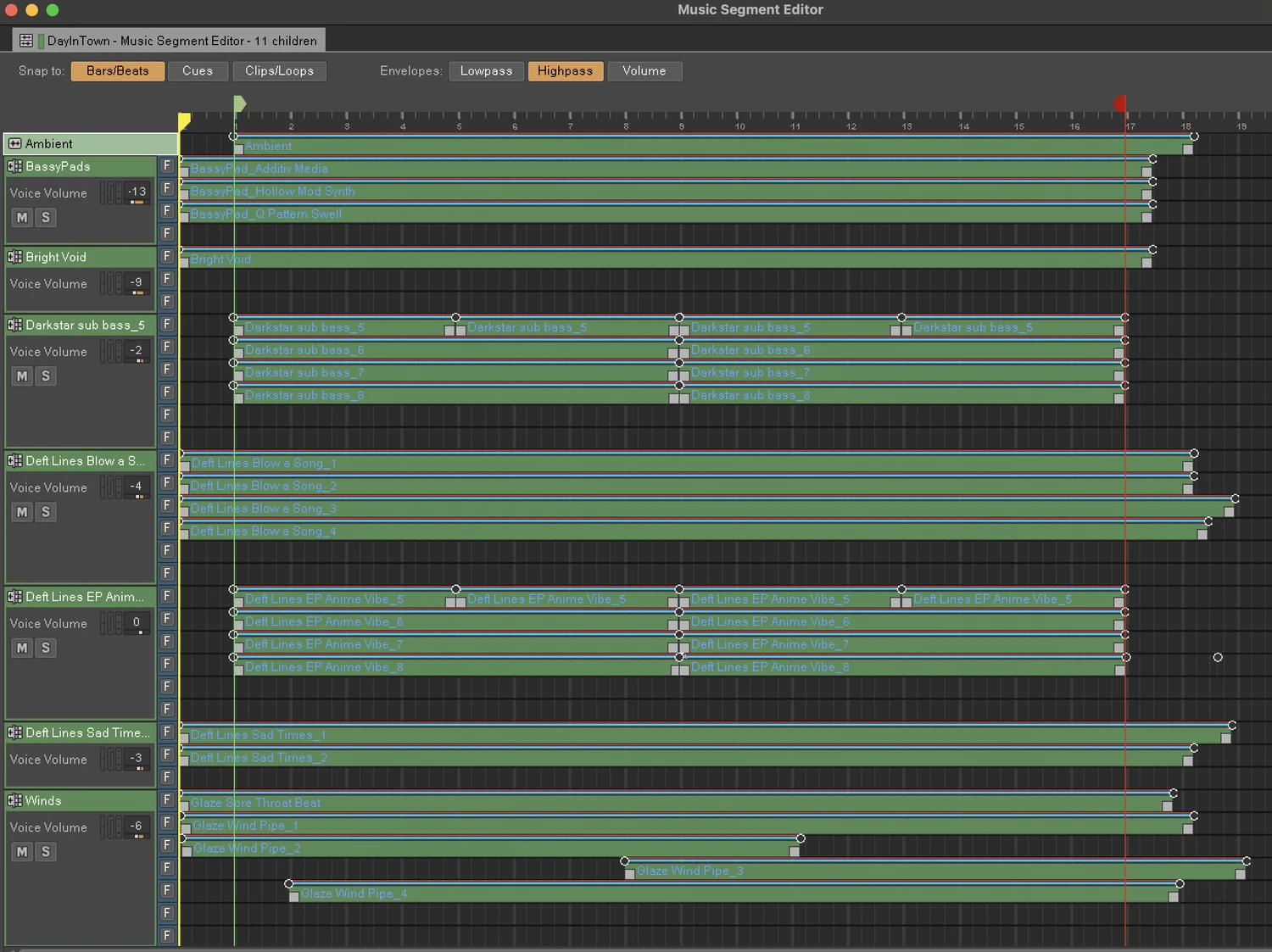The height and width of the screenshot is (952, 1272).
Task: Select the Glaze Wind Pipe_3 clip
Action: click(935, 871)
